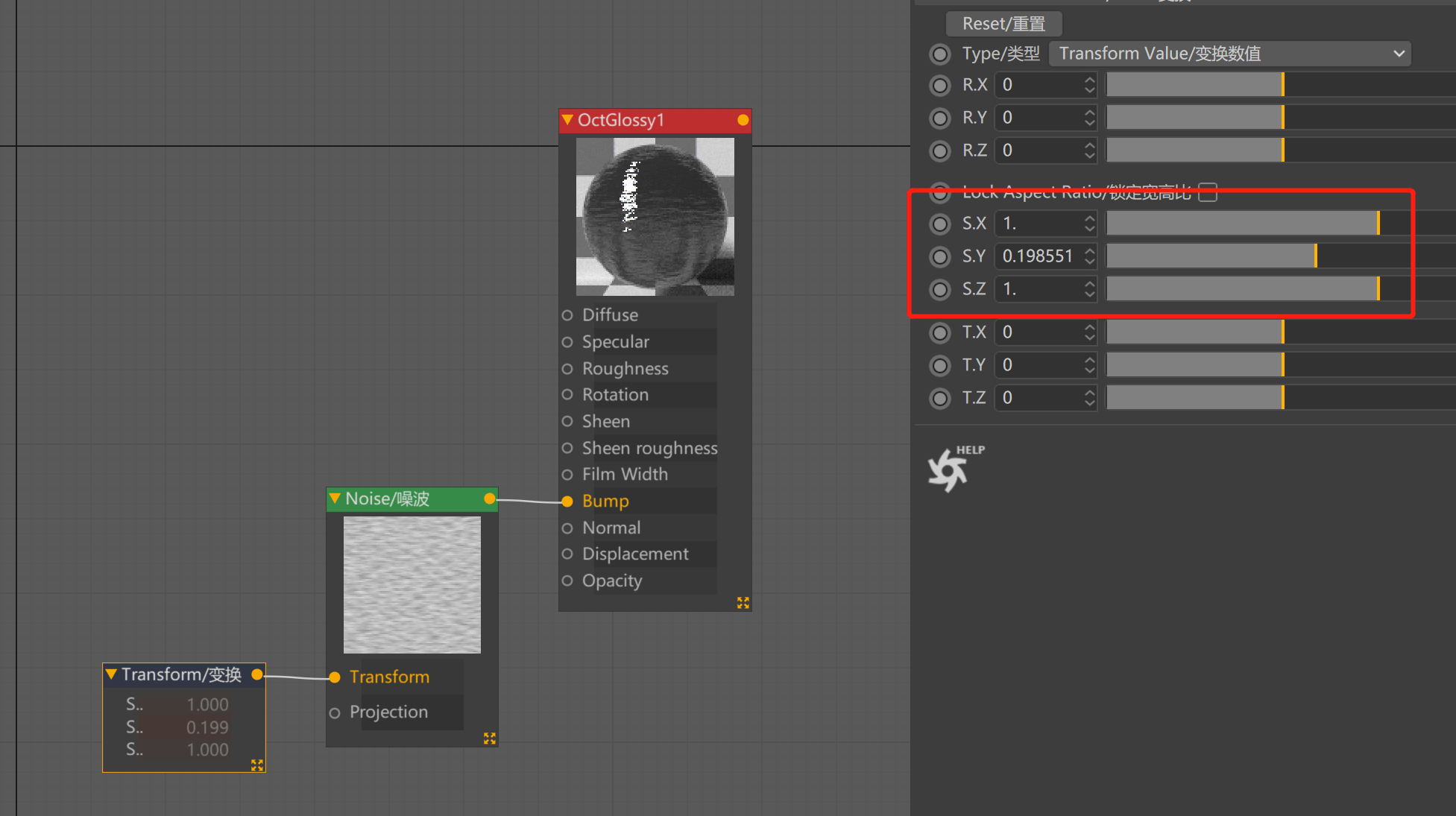Select the Roughness channel row
This screenshot has width=1456, height=816.
pyautogui.click(x=625, y=369)
